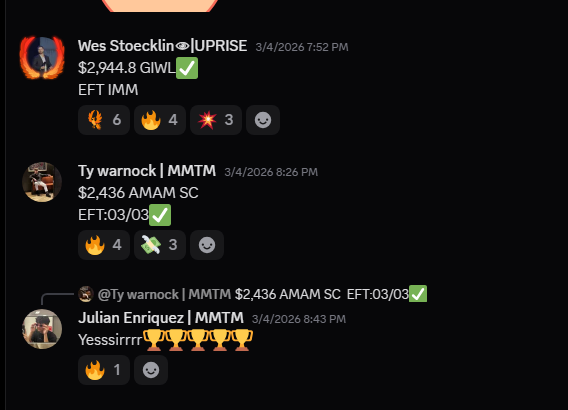Click the 7:52 PM message timestamp
Image resolution: width=568 pixels, height=410 pixels.
[x=302, y=47]
